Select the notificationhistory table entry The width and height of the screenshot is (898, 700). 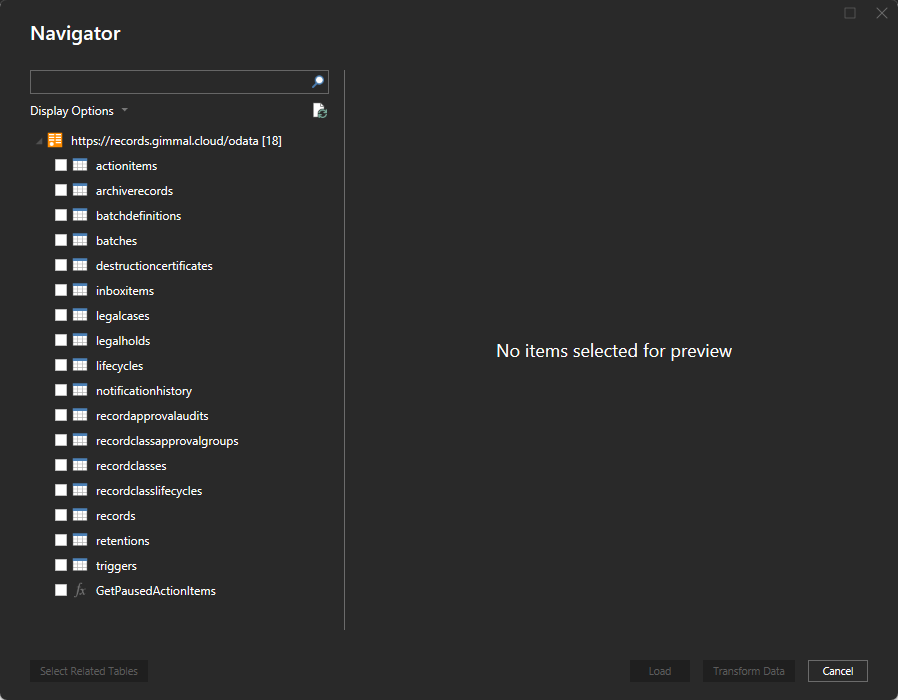pyautogui.click(x=144, y=391)
